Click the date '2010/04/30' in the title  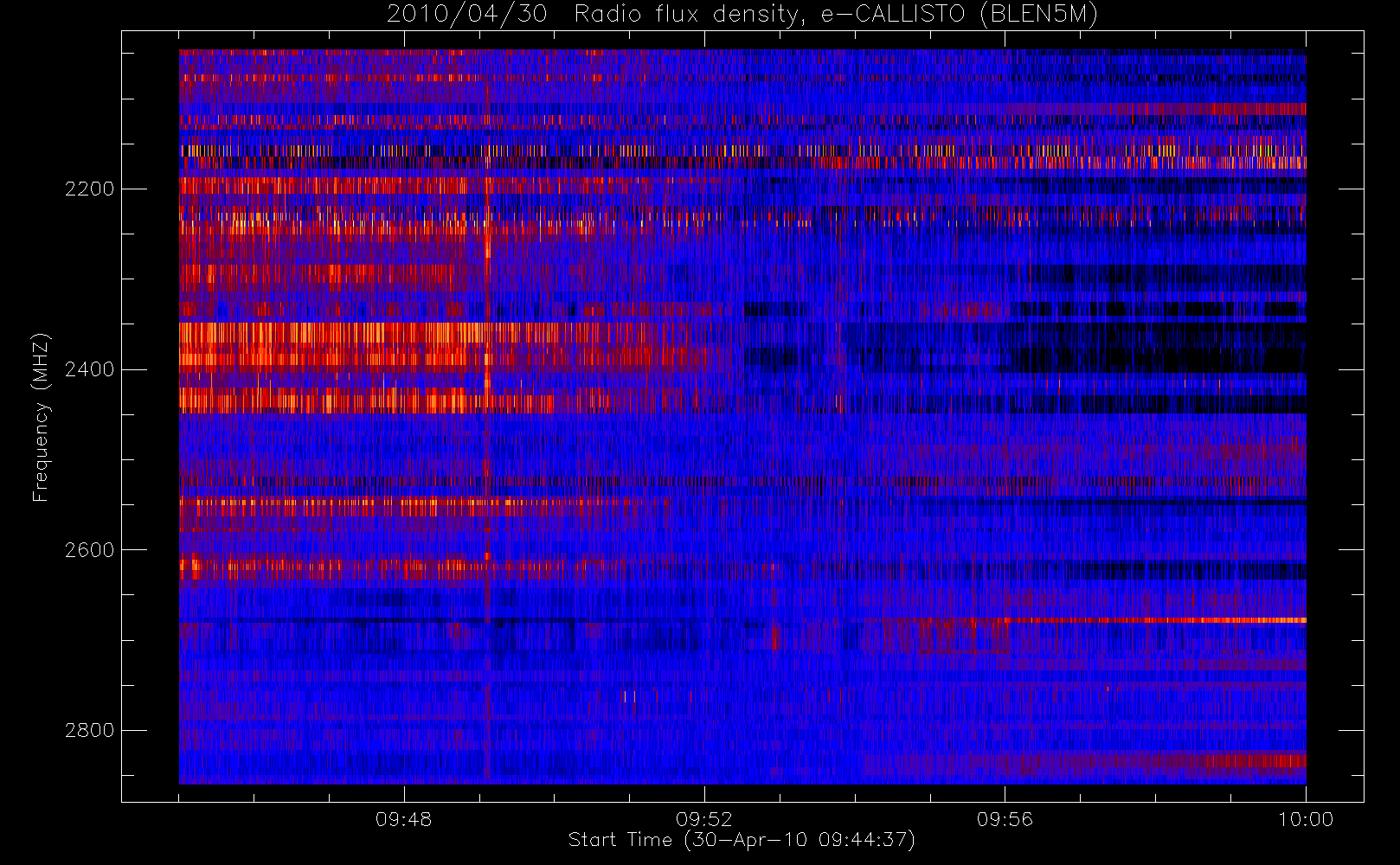(x=466, y=15)
